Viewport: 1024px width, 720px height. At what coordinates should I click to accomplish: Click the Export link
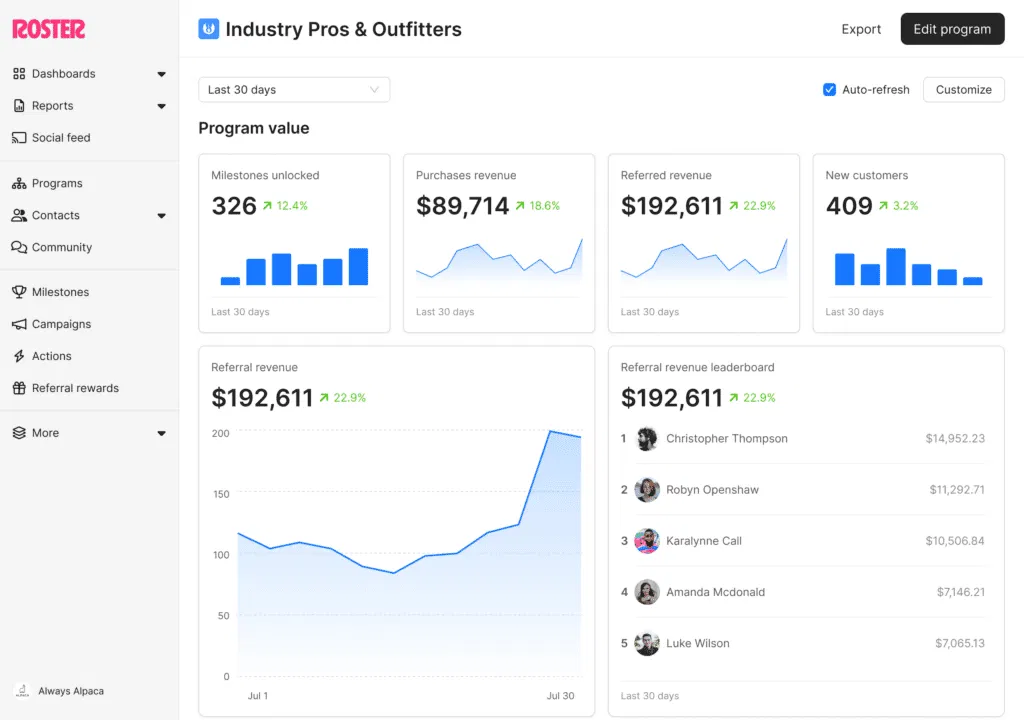(x=861, y=29)
